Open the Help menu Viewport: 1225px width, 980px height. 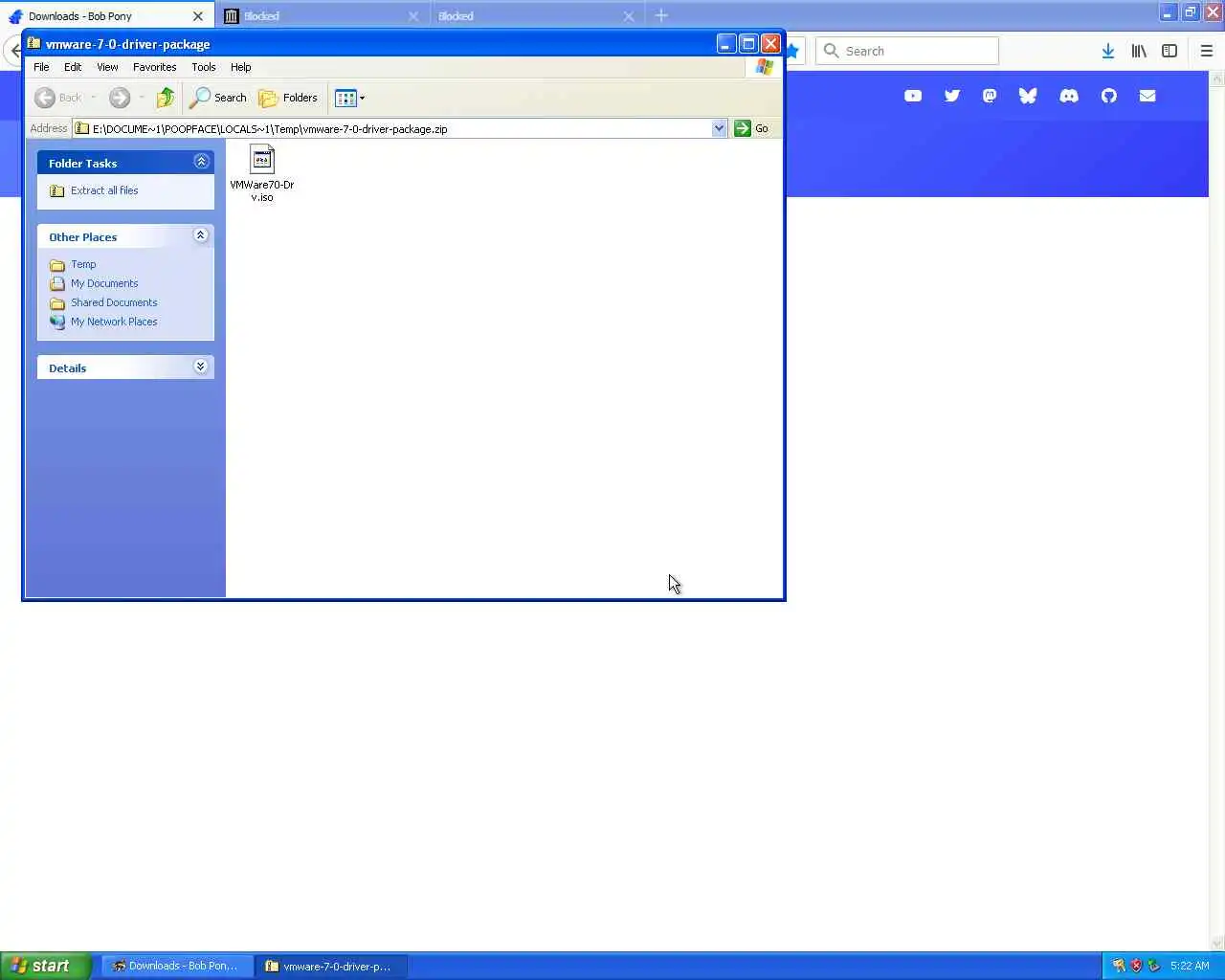click(x=241, y=67)
